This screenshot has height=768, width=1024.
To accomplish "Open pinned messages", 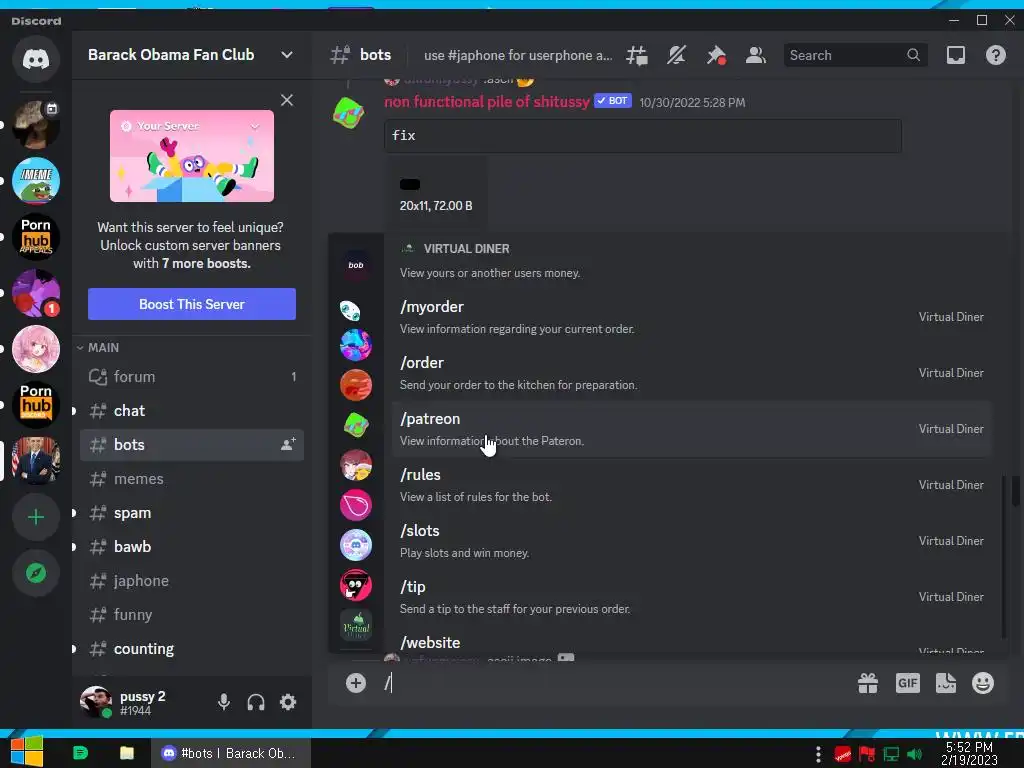I will 716,56.
